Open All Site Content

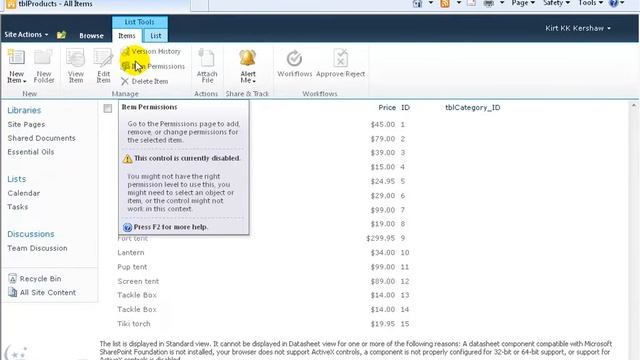tap(42, 293)
